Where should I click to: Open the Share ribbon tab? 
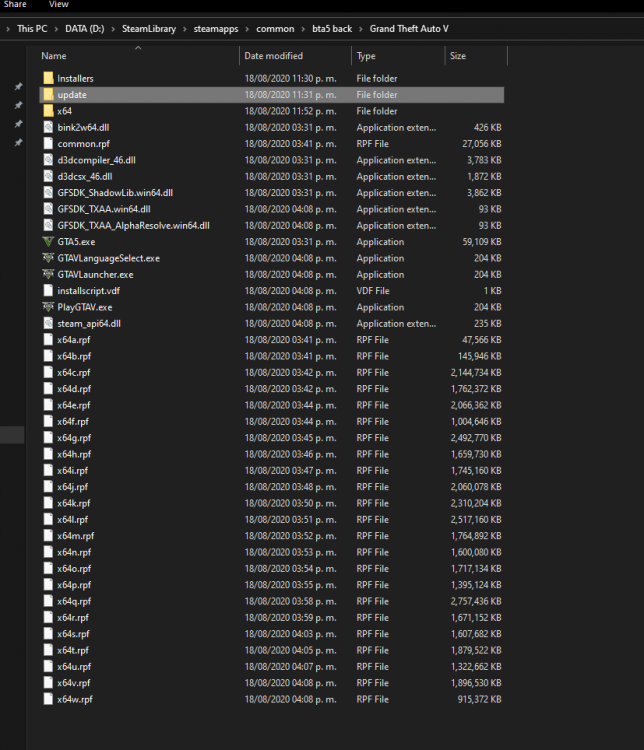[15, 4]
